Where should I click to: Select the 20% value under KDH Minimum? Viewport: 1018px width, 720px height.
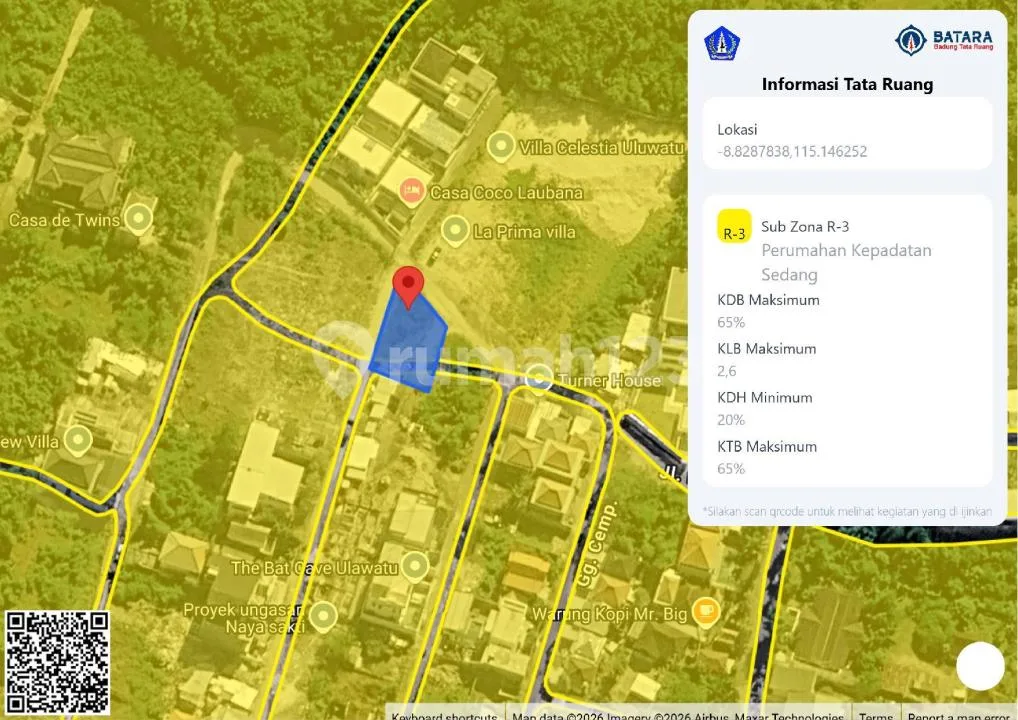click(x=731, y=420)
